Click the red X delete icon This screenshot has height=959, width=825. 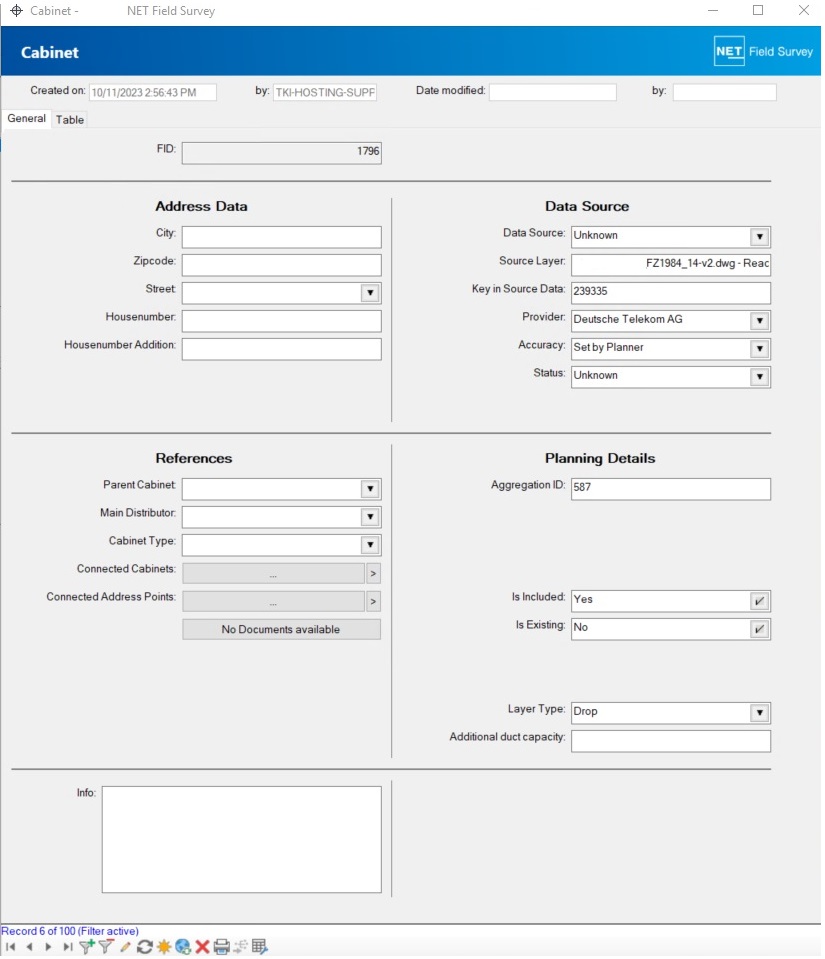click(x=202, y=947)
